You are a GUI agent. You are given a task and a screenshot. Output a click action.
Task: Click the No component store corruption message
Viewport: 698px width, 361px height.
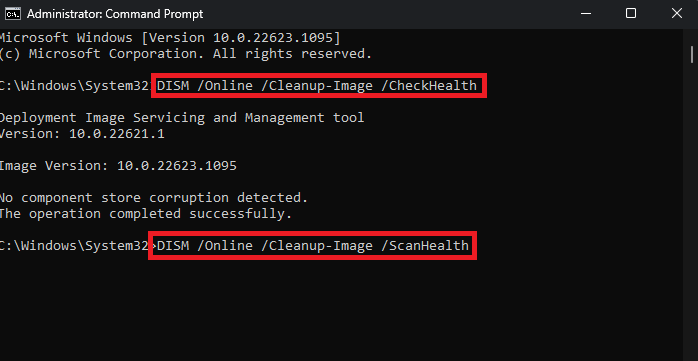(x=154, y=198)
